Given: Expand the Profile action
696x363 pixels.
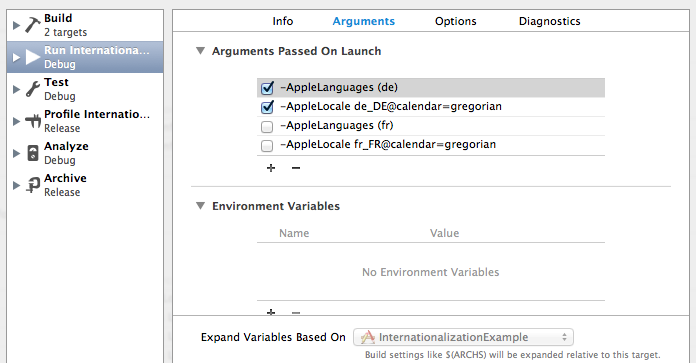Looking at the screenshot, I should pyautogui.click(x=16, y=121).
